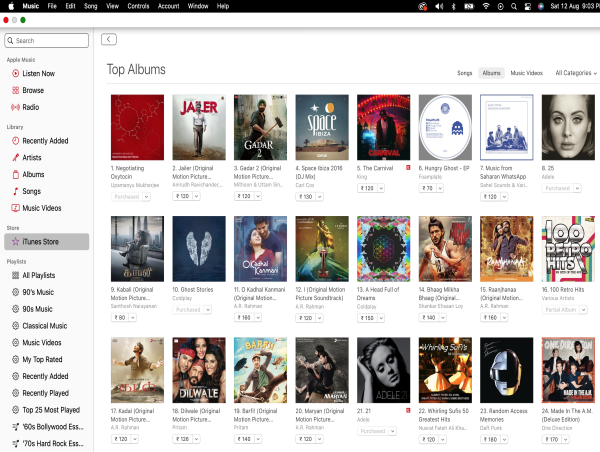The image size is (600, 452).
Task: Open Control Center icon
Action: pos(528,6)
